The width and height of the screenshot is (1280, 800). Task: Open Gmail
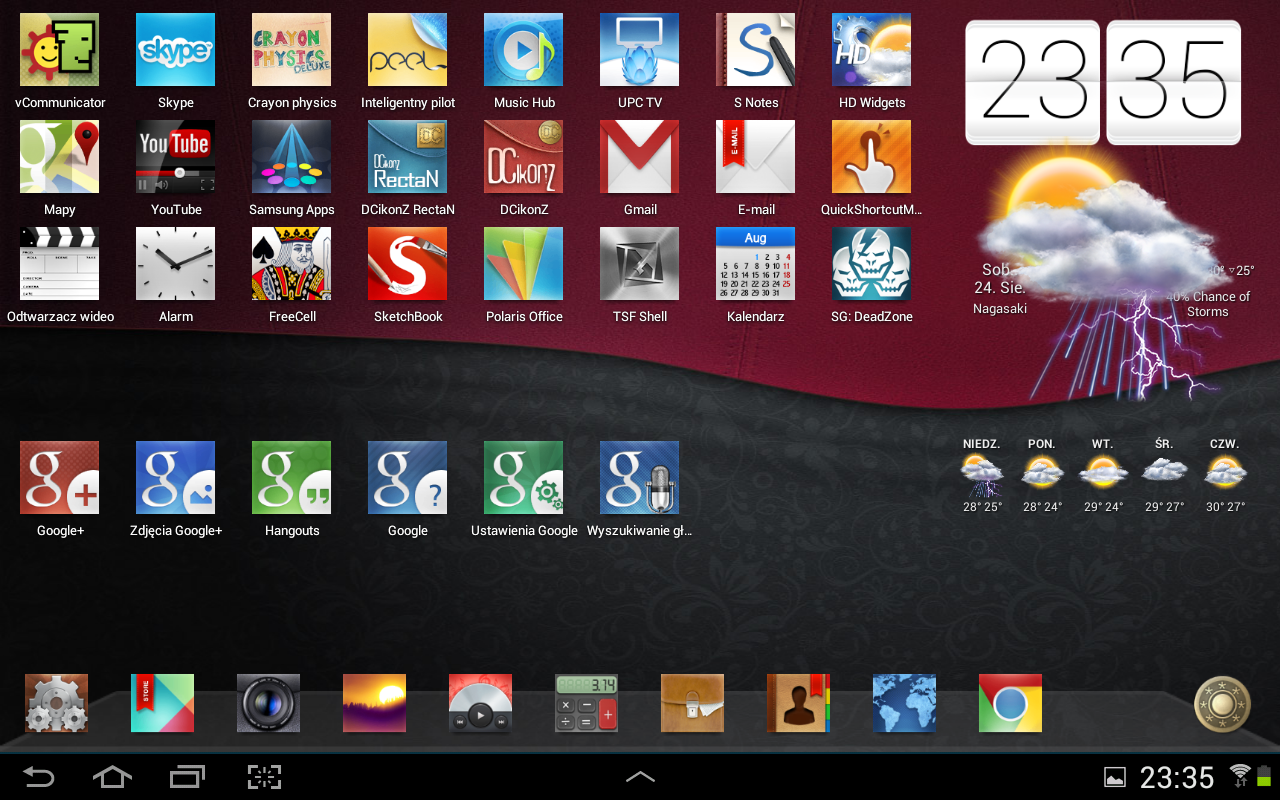pyautogui.click(x=640, y=157)
